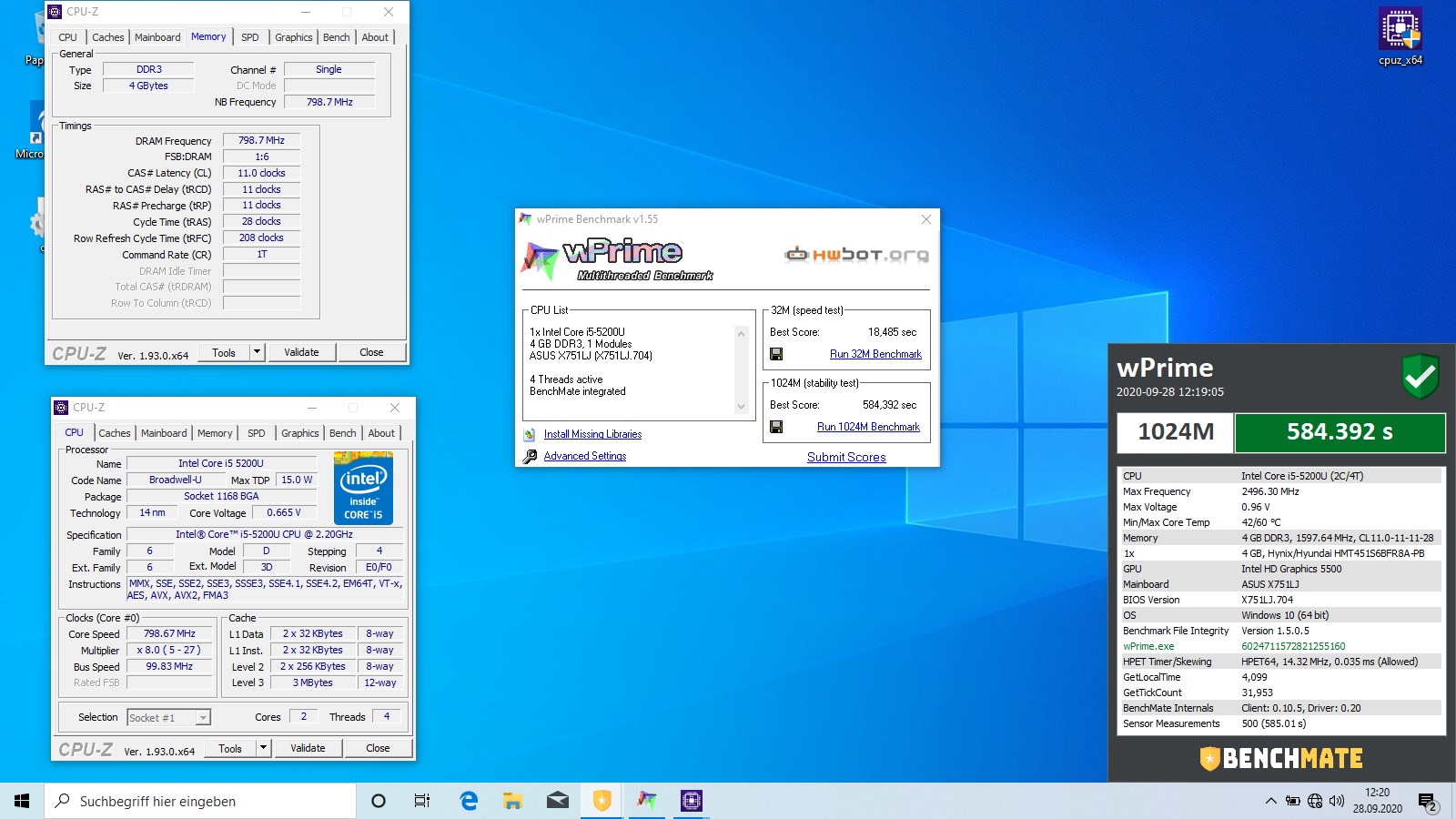The width and height of the screenshot is (1456, 819).
Task: Click the save icon next to 32M best score
Action: [x=776, y=354]
